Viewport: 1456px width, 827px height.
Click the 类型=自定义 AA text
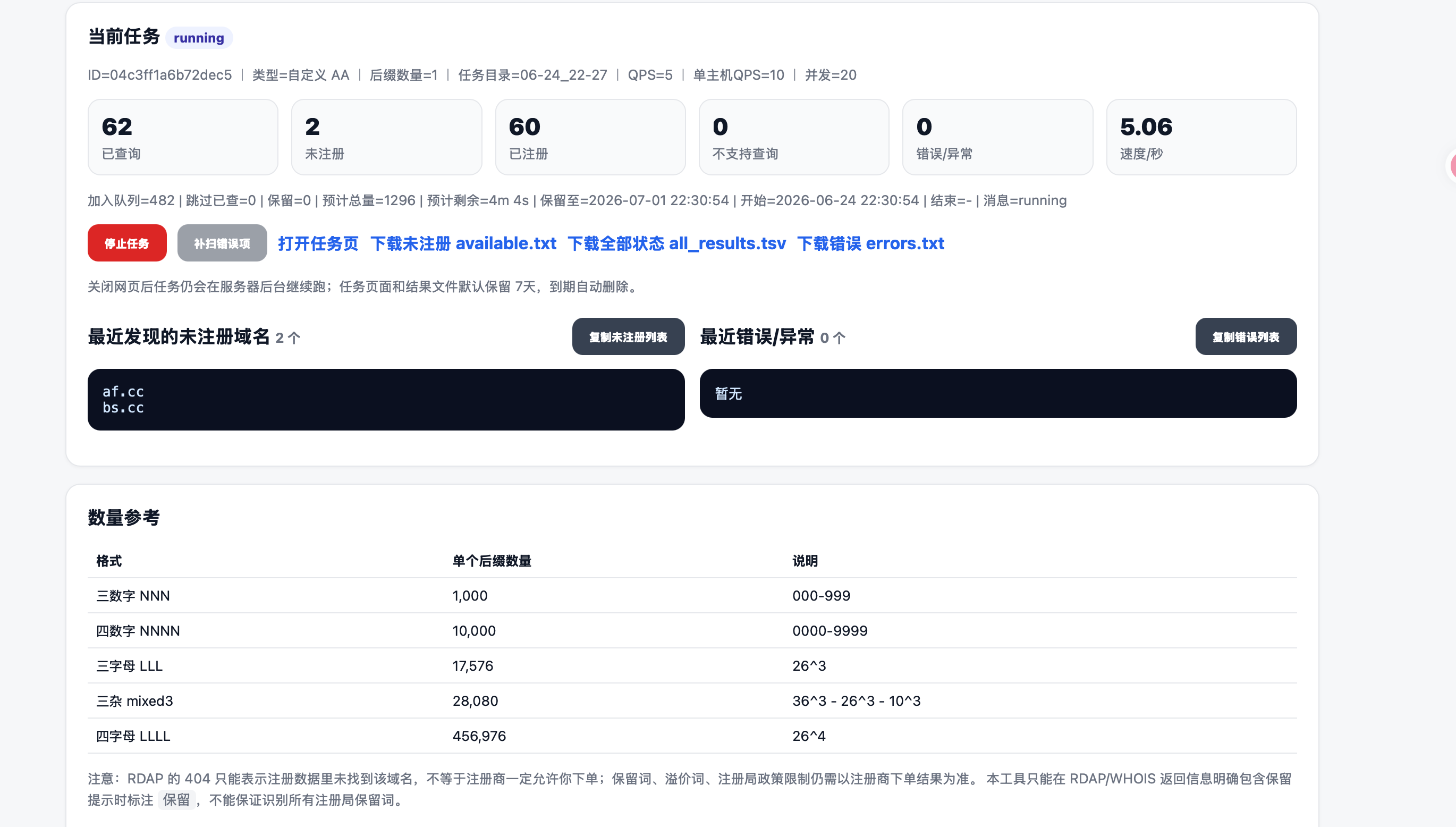coord(300,75)
